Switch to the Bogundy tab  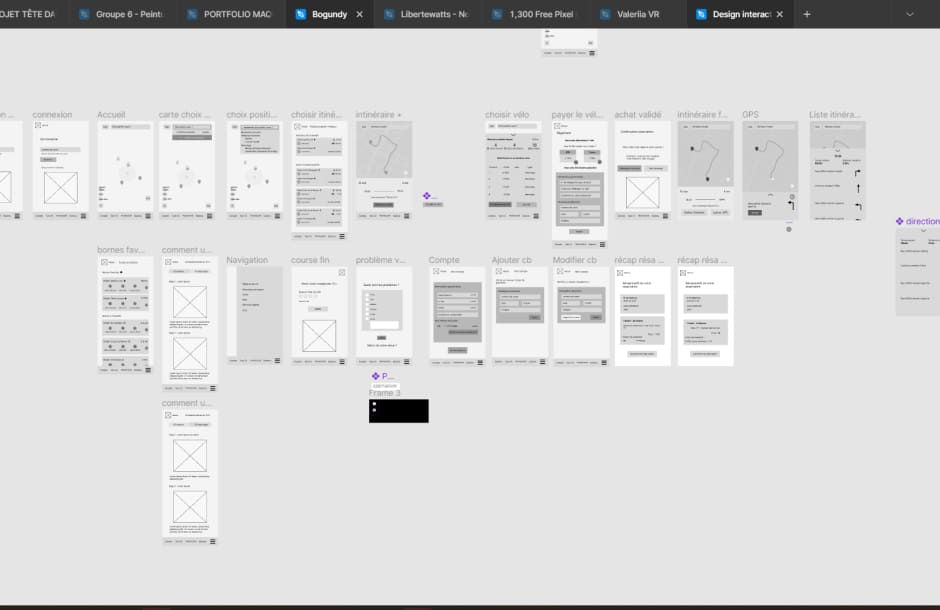328,15
